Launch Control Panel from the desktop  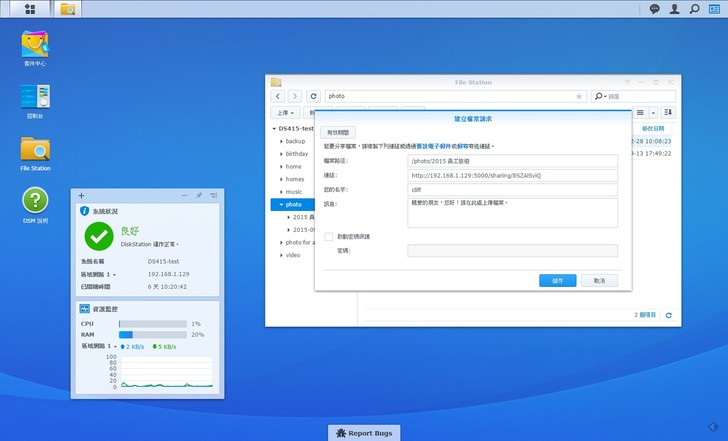pyautogui.click(x=35, y=99)
